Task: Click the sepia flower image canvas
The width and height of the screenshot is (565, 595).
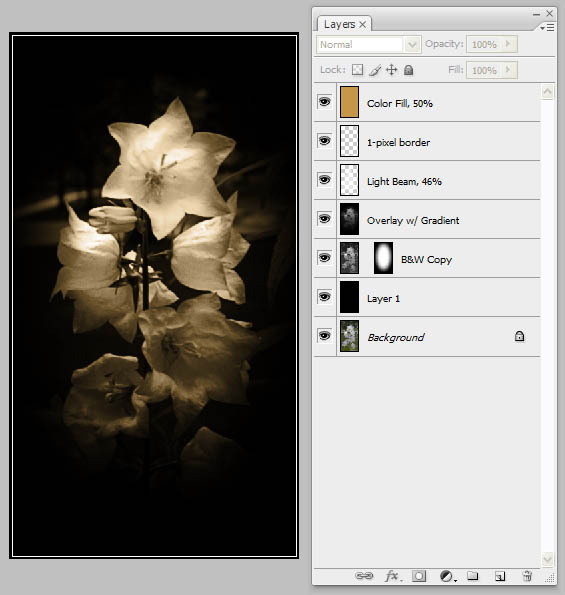Action: [x=154, y=296]
